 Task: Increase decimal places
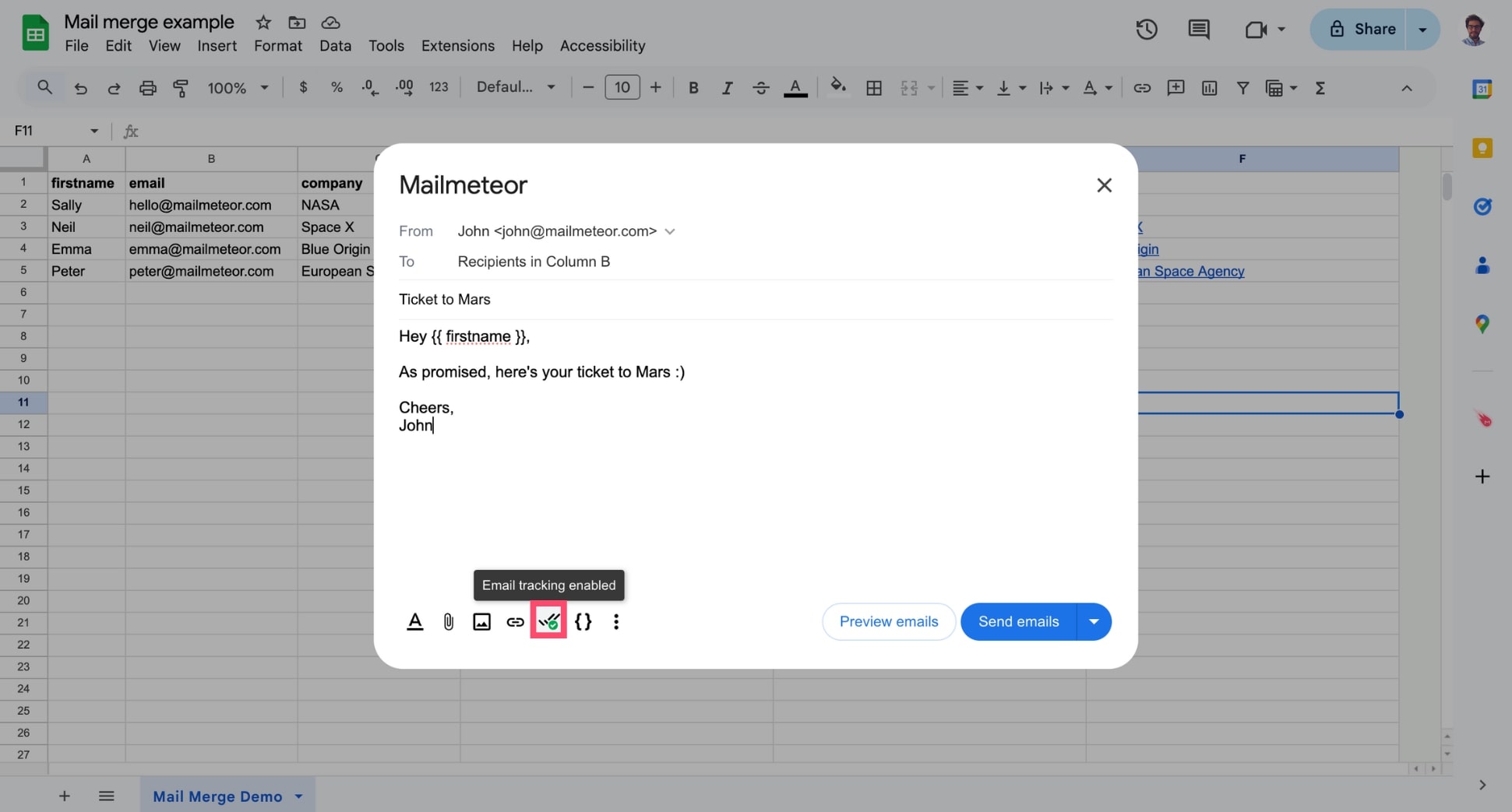[x=404, y=88]
